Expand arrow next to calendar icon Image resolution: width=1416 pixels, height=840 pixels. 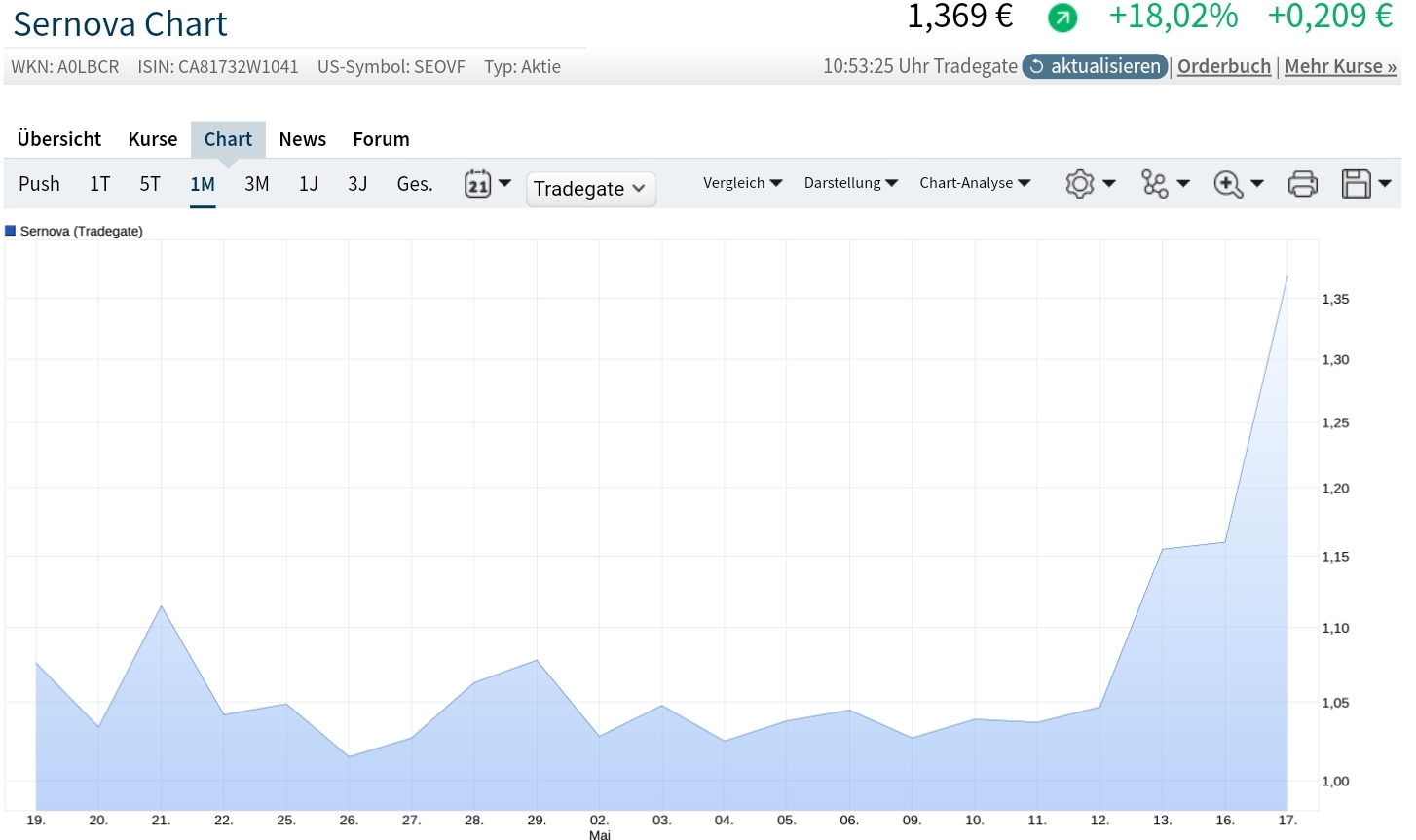(504, 183)
